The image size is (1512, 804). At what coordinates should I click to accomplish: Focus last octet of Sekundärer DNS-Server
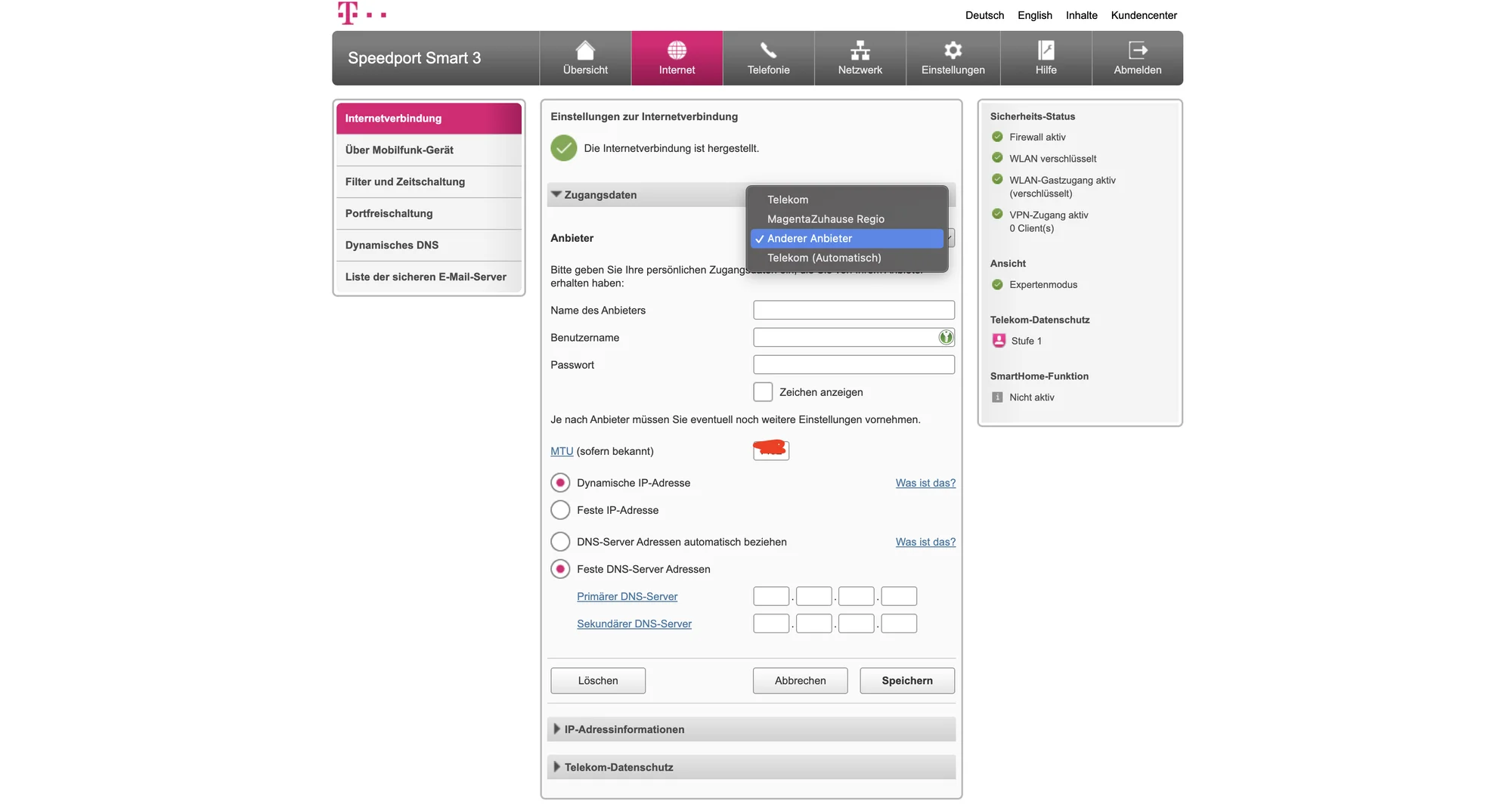click(x=899, y=623)
